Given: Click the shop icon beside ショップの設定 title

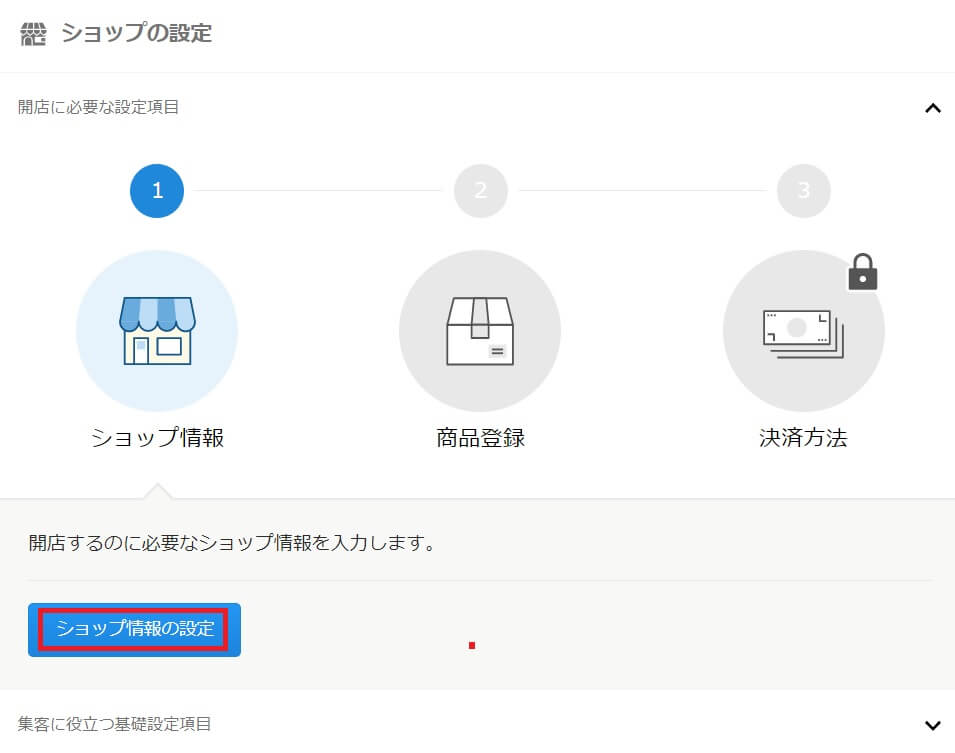Looking at the screenshot, I should 34,33.
